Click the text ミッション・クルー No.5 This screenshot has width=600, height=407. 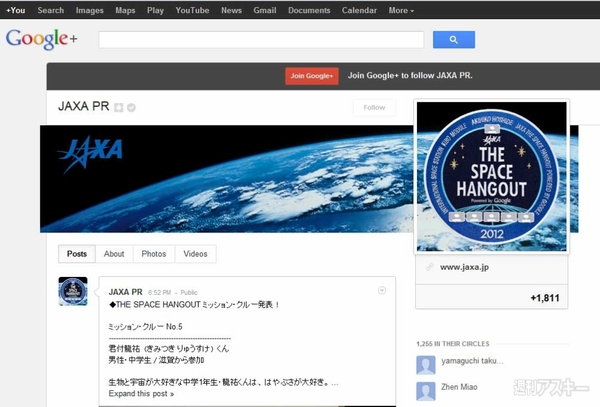click(x=145, y=327)
